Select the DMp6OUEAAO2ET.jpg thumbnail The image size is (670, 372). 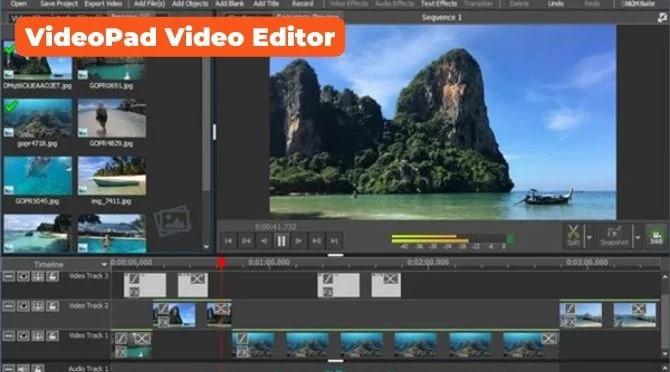click(x=38, y=62)
